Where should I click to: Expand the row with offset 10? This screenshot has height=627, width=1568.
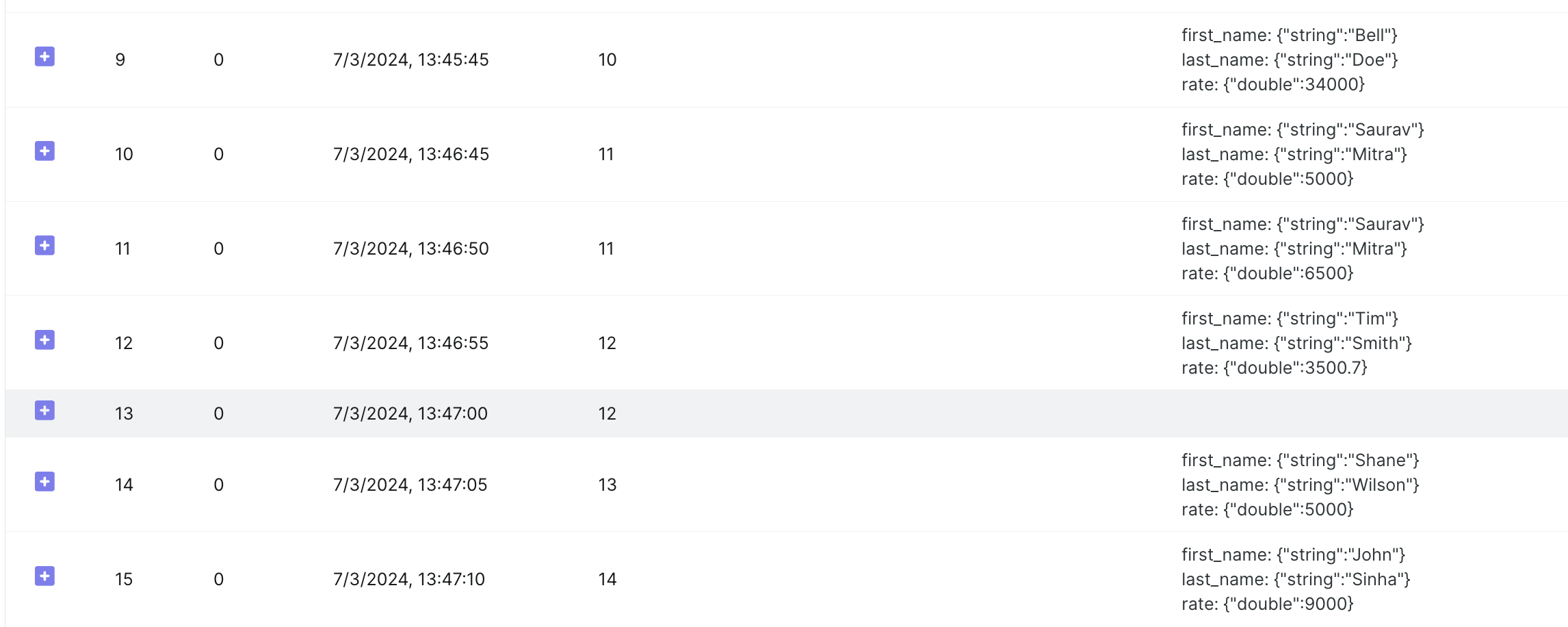[44, 151]
